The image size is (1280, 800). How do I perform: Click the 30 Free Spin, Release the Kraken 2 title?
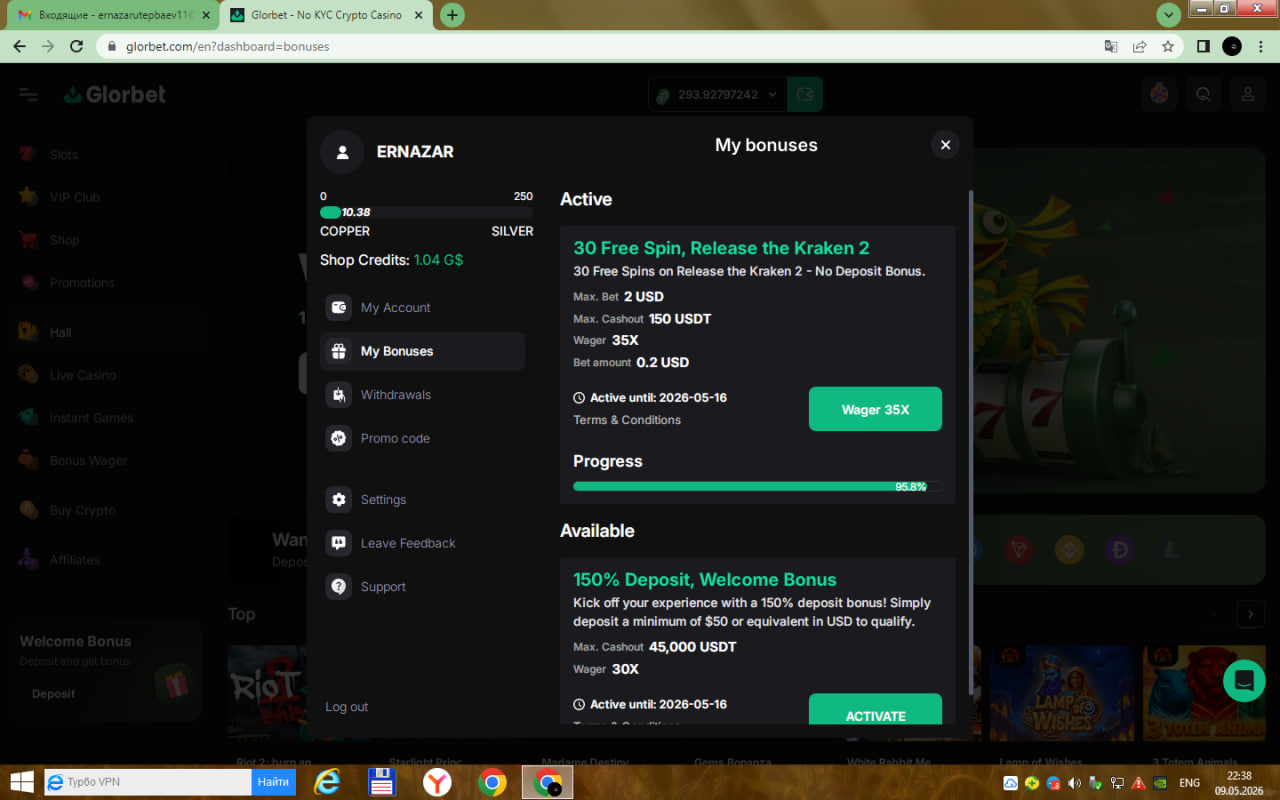click(721, 248)
